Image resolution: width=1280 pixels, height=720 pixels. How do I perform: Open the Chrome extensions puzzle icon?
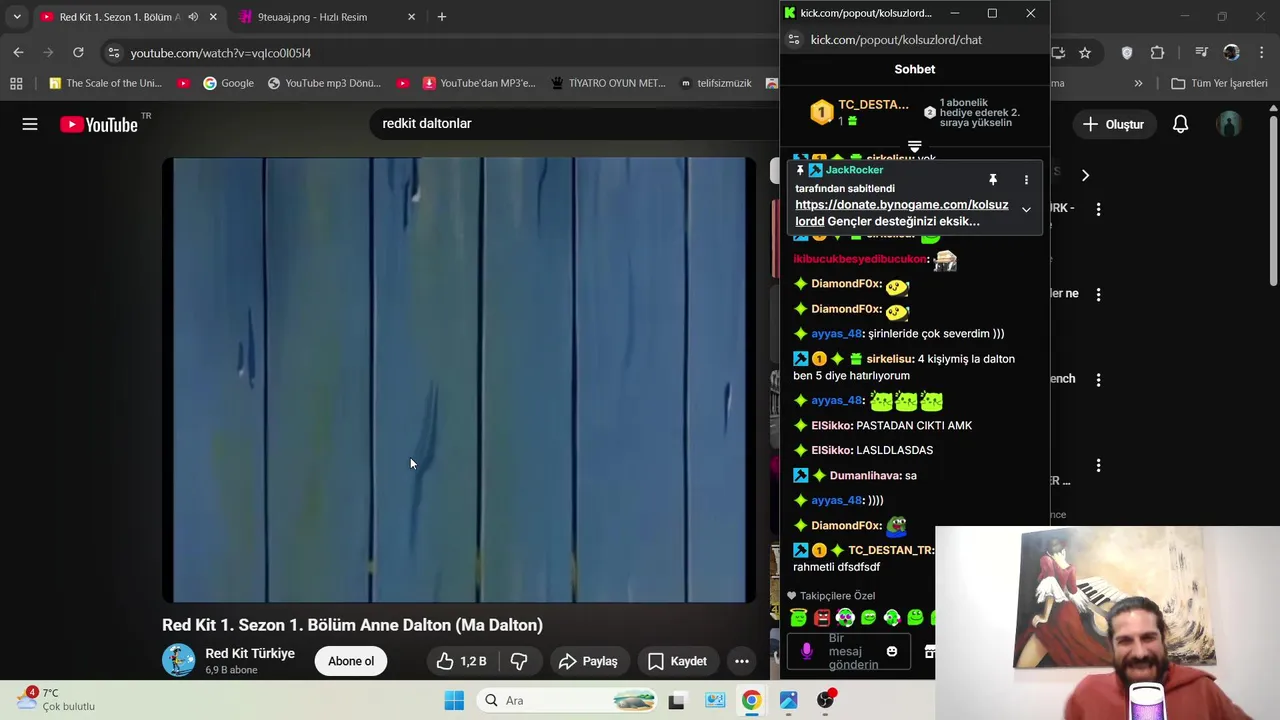point(1157,52)
